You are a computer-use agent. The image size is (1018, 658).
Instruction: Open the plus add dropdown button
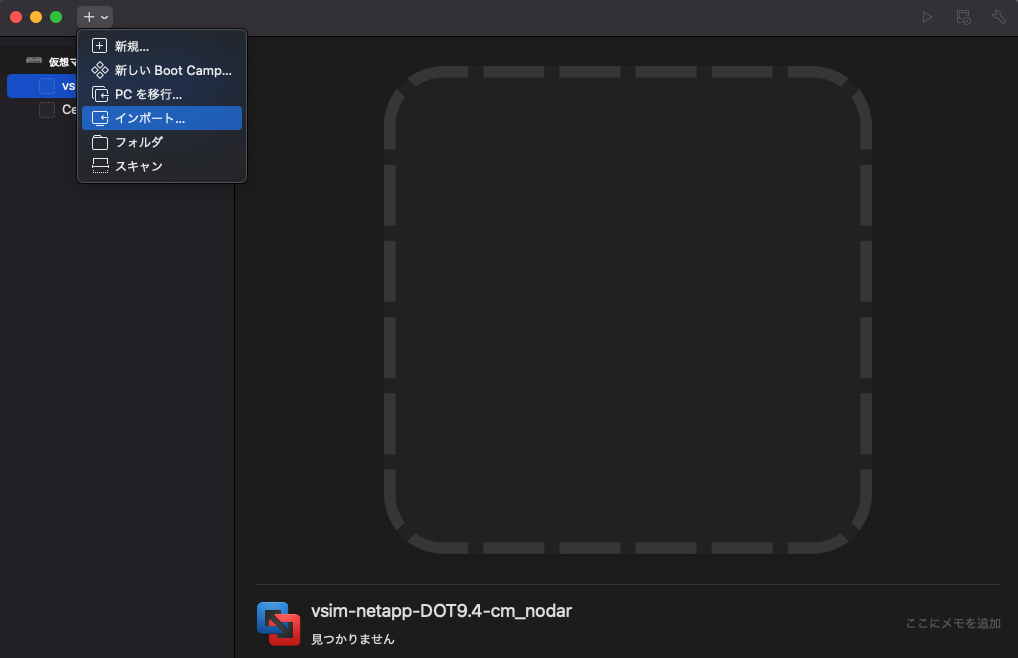pyautogui.click(x=95, y=17)
